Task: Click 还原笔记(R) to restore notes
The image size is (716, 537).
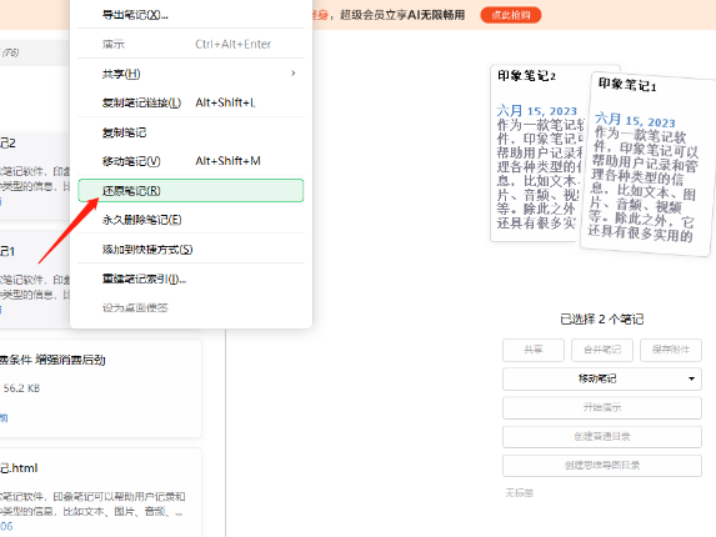Action: (191, 190)
